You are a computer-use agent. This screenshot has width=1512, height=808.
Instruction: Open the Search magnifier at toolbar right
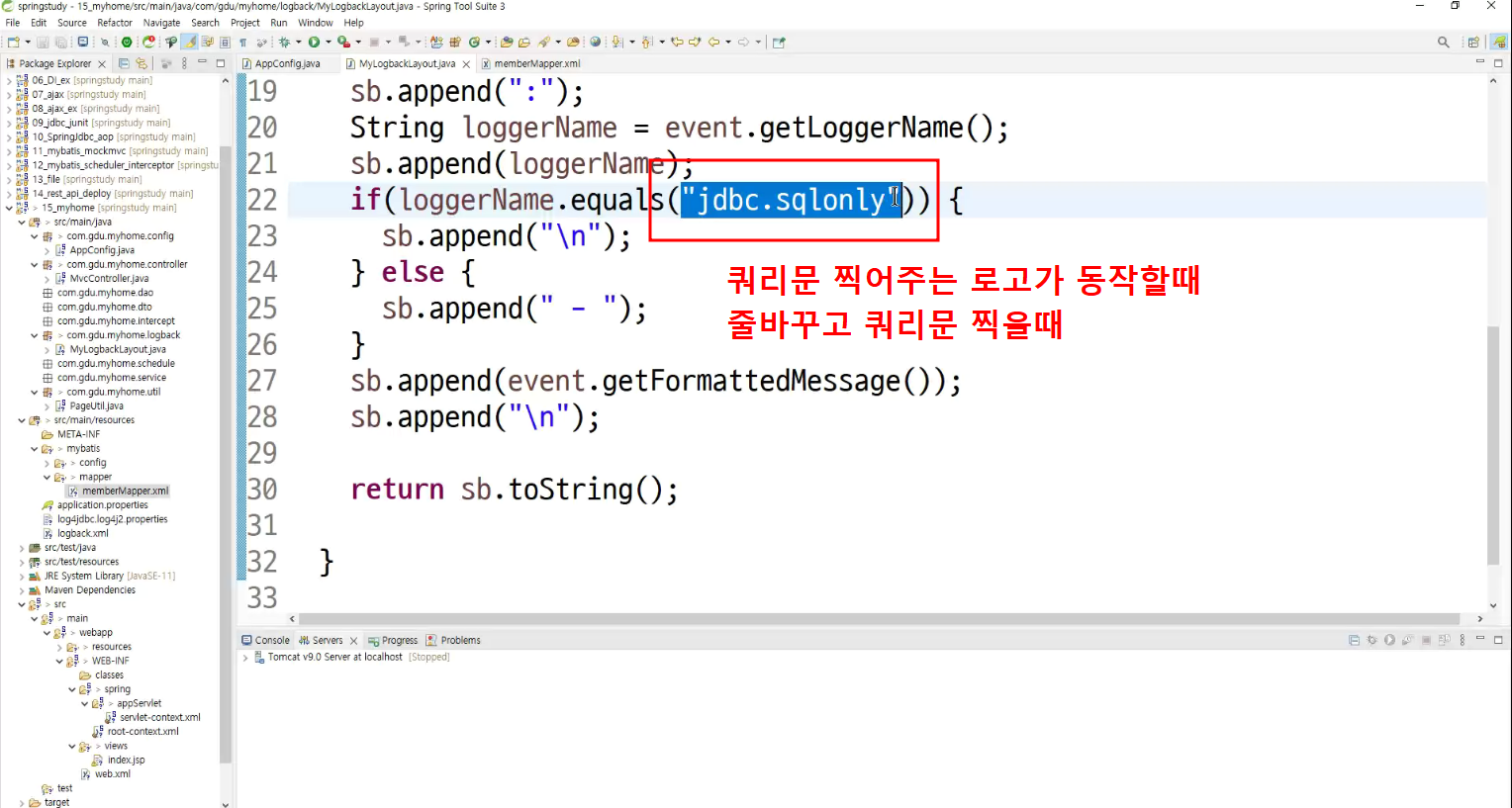[x=1444, y=42]
